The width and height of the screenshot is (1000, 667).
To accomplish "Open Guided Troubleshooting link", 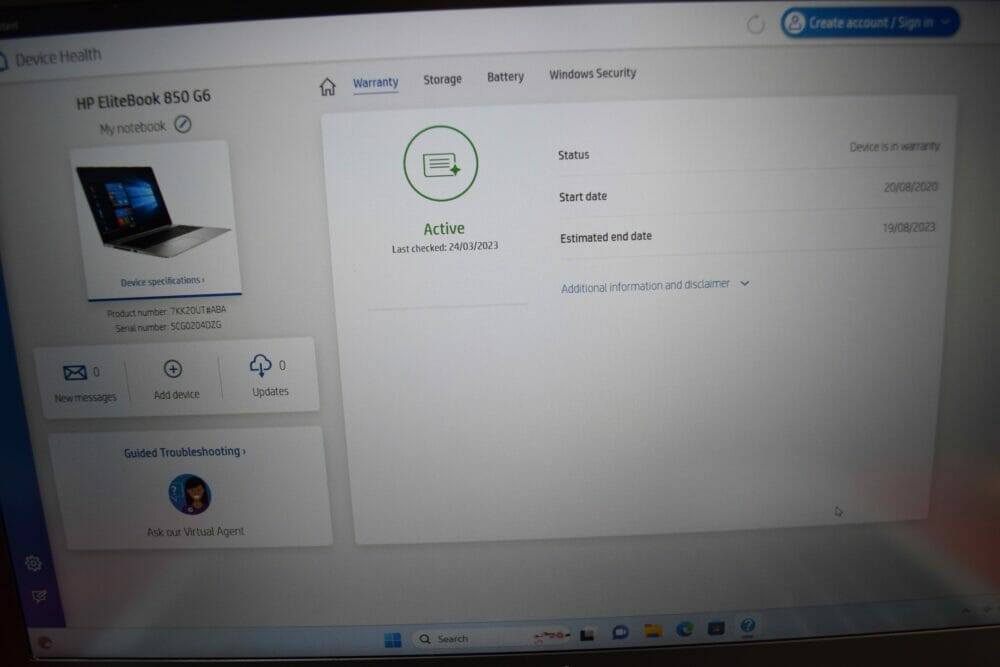I will pos(184,452).
